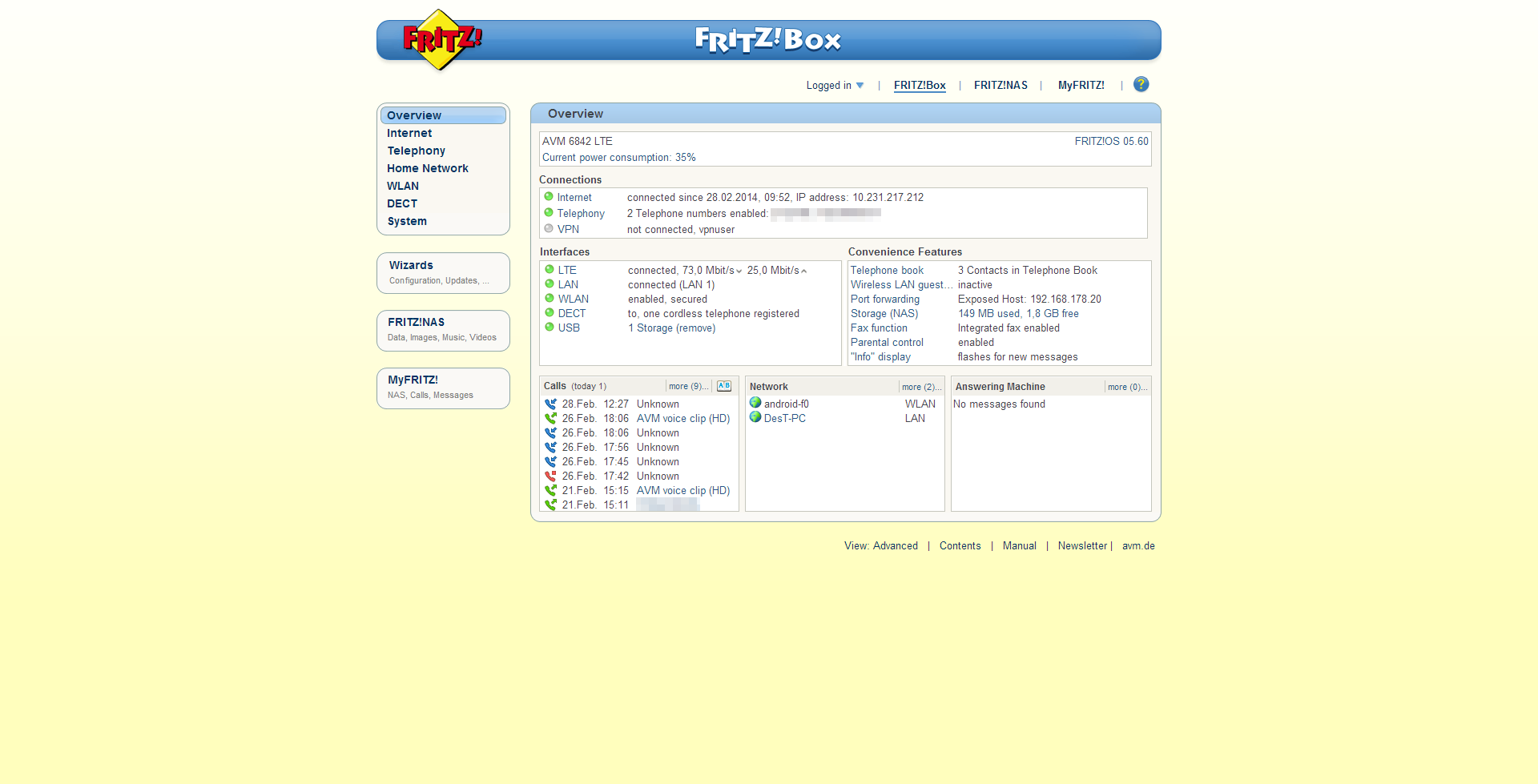Open the android-f0 network device
The height and width of the screenshot is (784, 1538).
(x=786, y=404)
